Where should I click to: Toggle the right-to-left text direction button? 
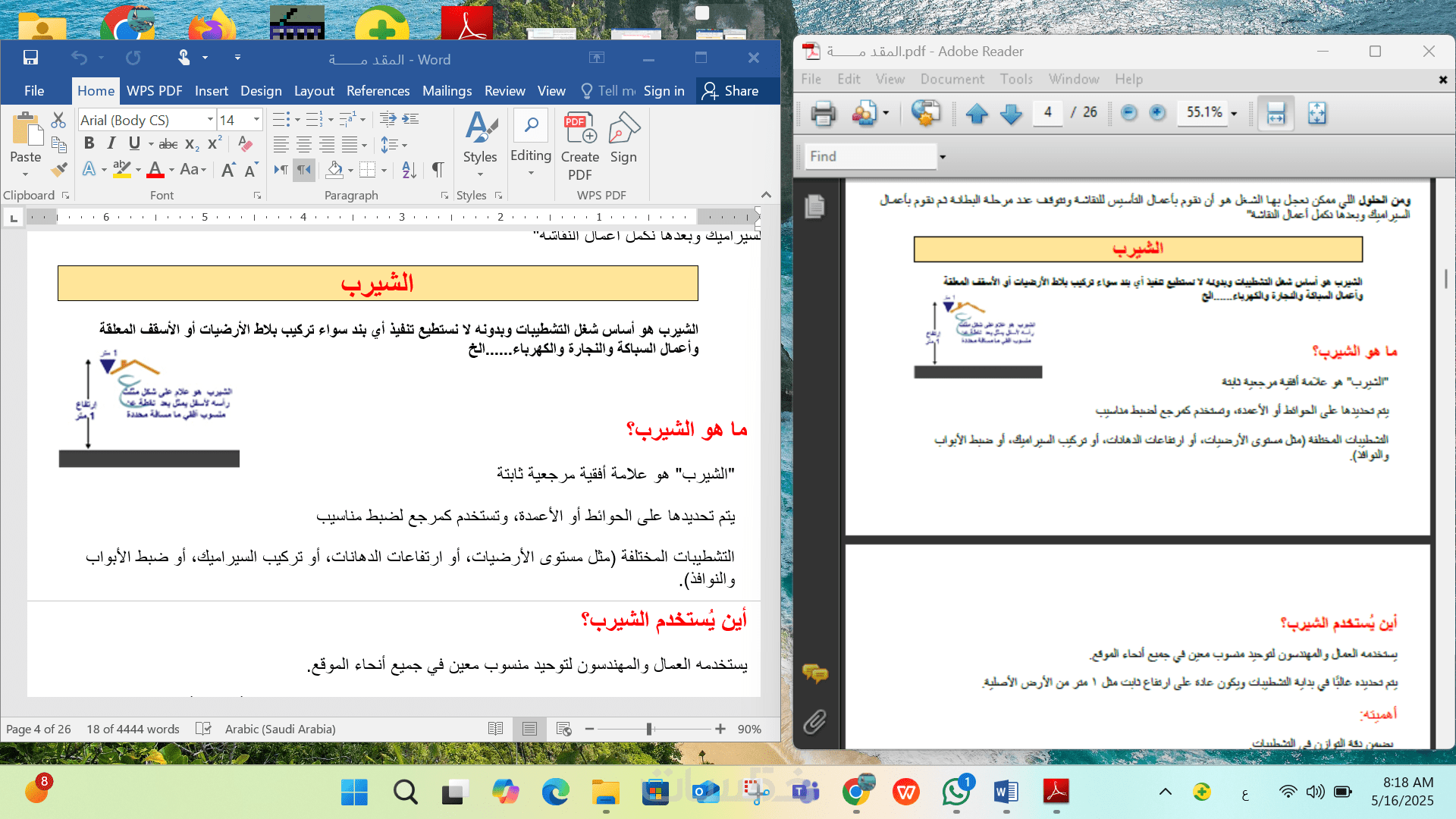[303, 170]
